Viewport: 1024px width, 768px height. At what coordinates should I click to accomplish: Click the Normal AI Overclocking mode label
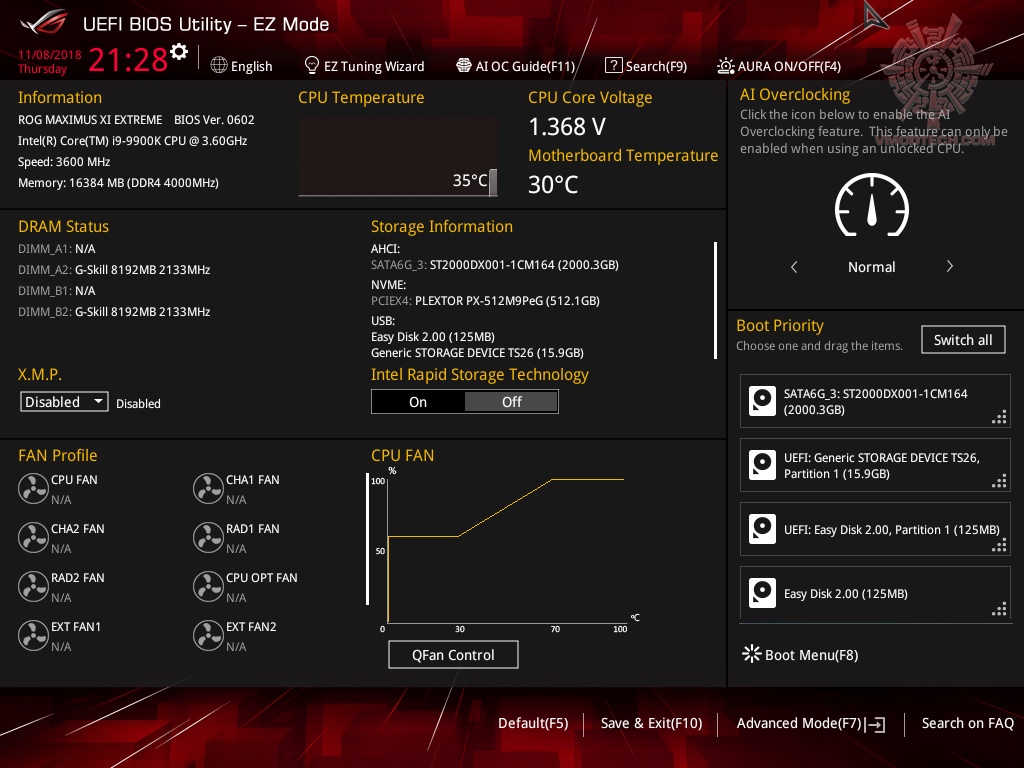[x=871, y=266]
